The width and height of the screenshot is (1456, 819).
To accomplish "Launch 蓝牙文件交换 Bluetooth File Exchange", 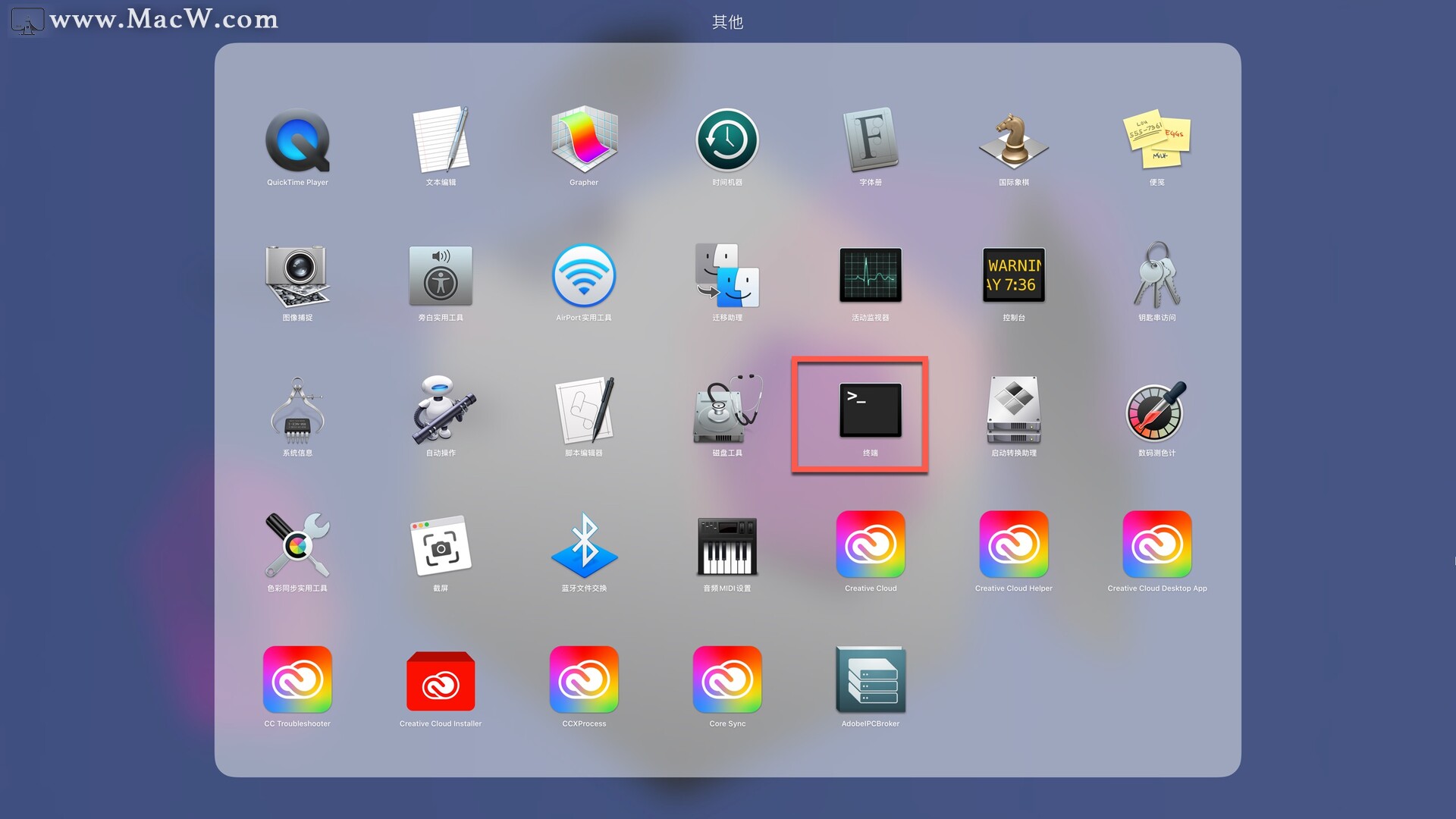I will (584, 546).
